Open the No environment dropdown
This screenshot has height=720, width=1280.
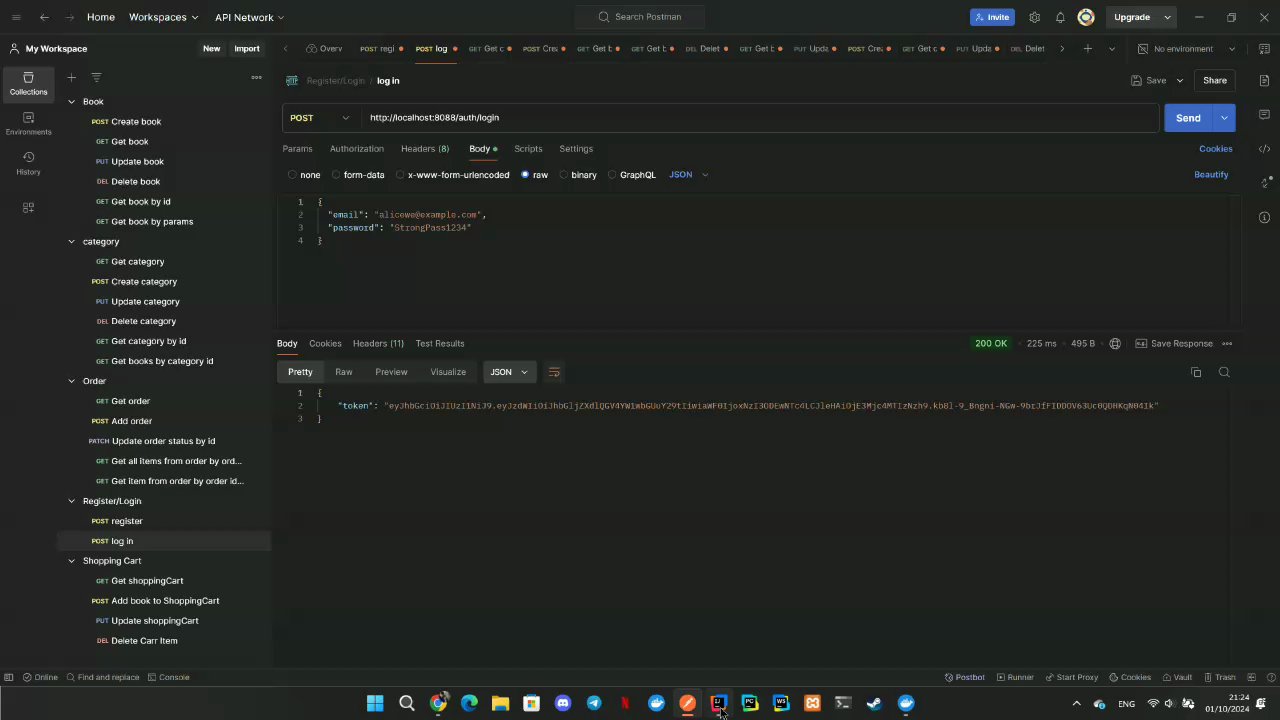pyautogui.click(x=1186, y=48)
